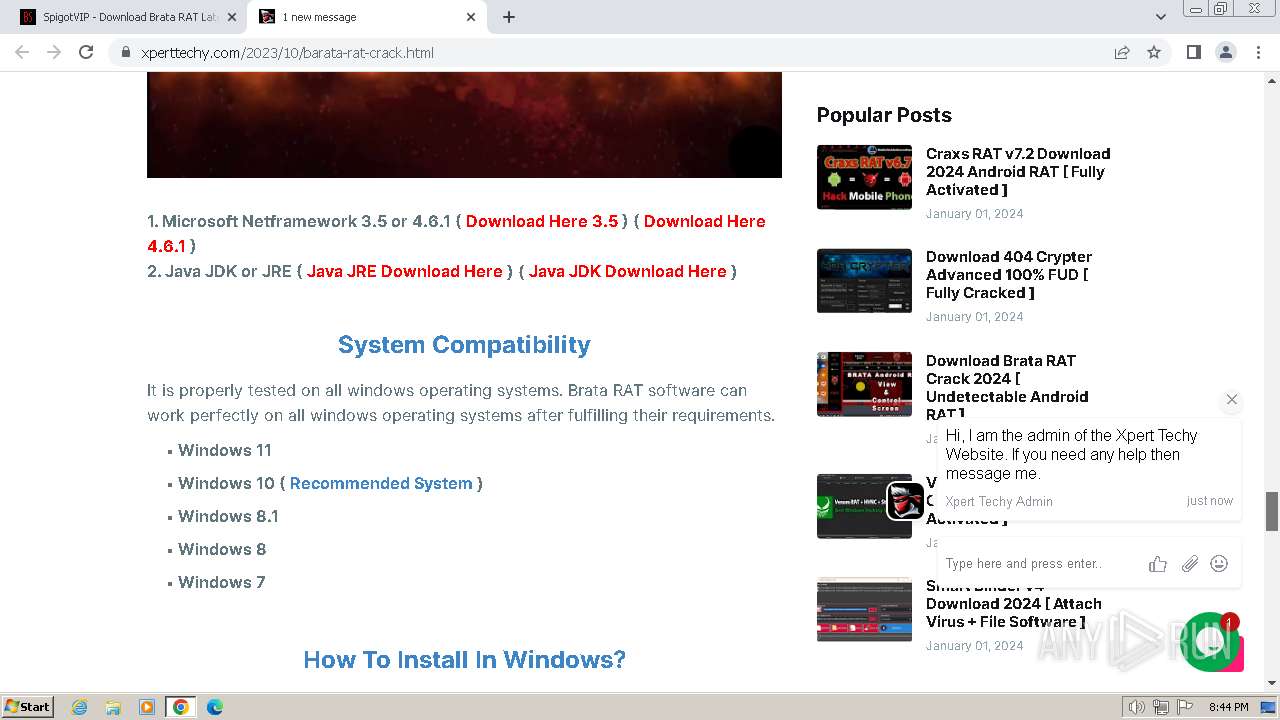Open a new browser tab
1280x720 pixels.
pos(509,17)
